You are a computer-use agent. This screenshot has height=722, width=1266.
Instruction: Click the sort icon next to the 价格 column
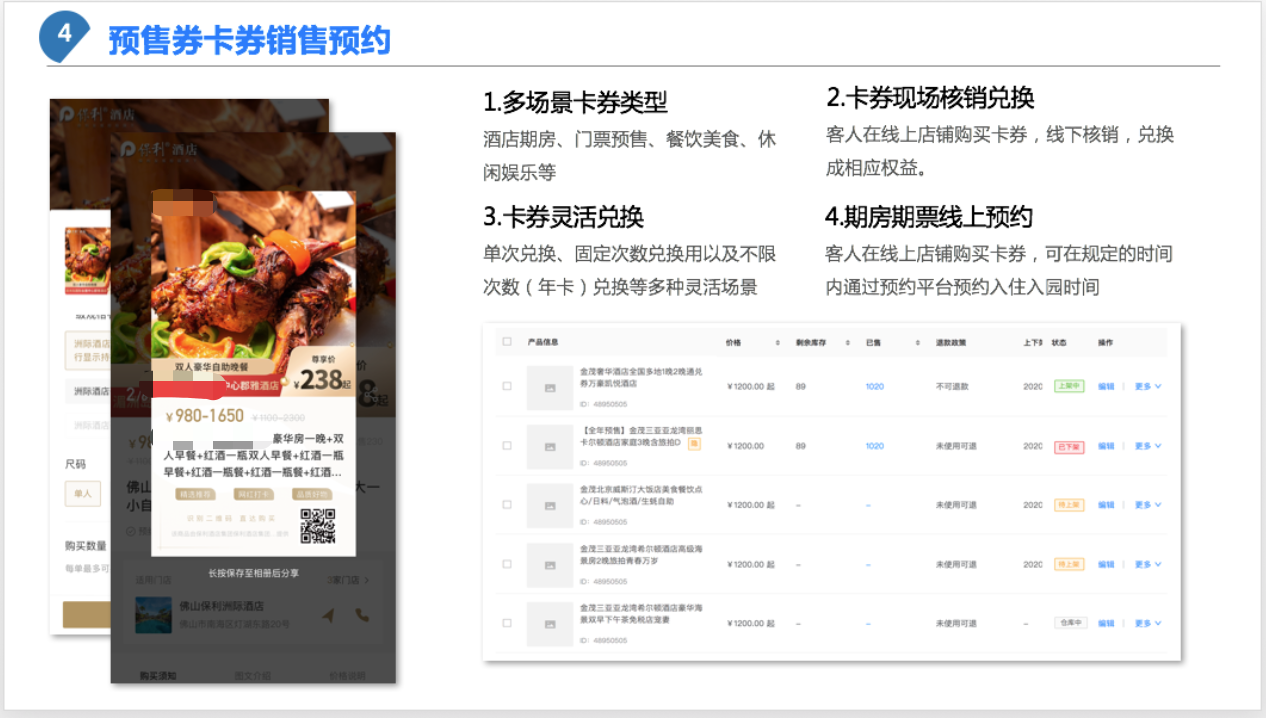(x=776, y=340)
